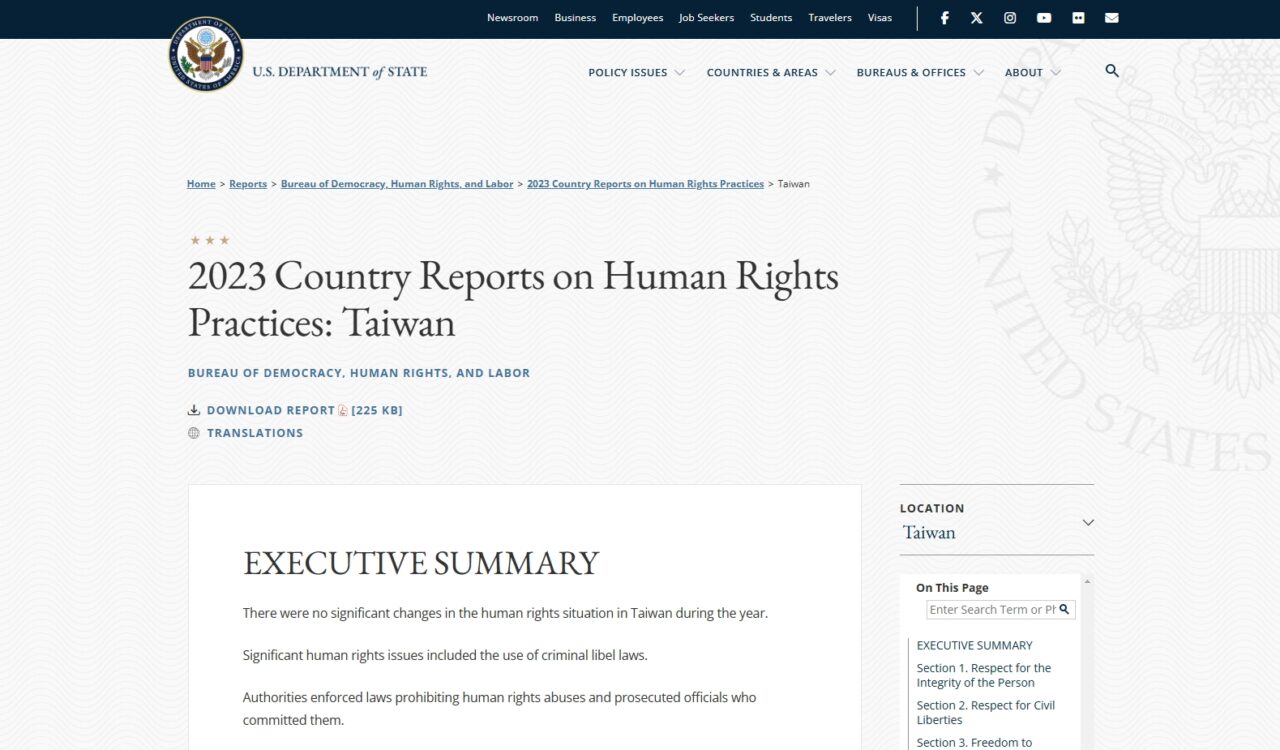
Task: Open 2023 Country Reports on Human Rights Practices breadcrumb
Action: click(x=645, y=184)
